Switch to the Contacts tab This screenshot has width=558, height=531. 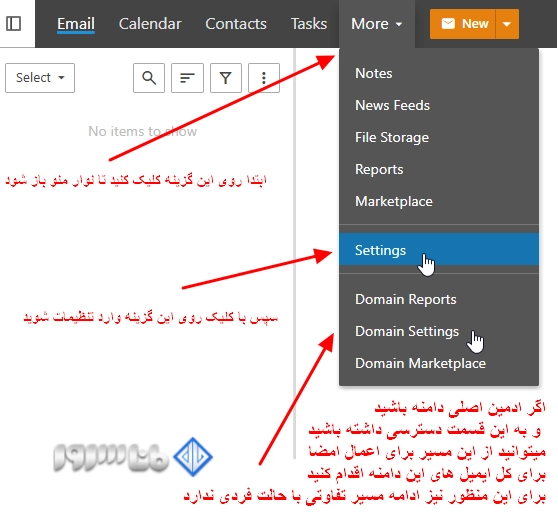(x=236, y=24)
